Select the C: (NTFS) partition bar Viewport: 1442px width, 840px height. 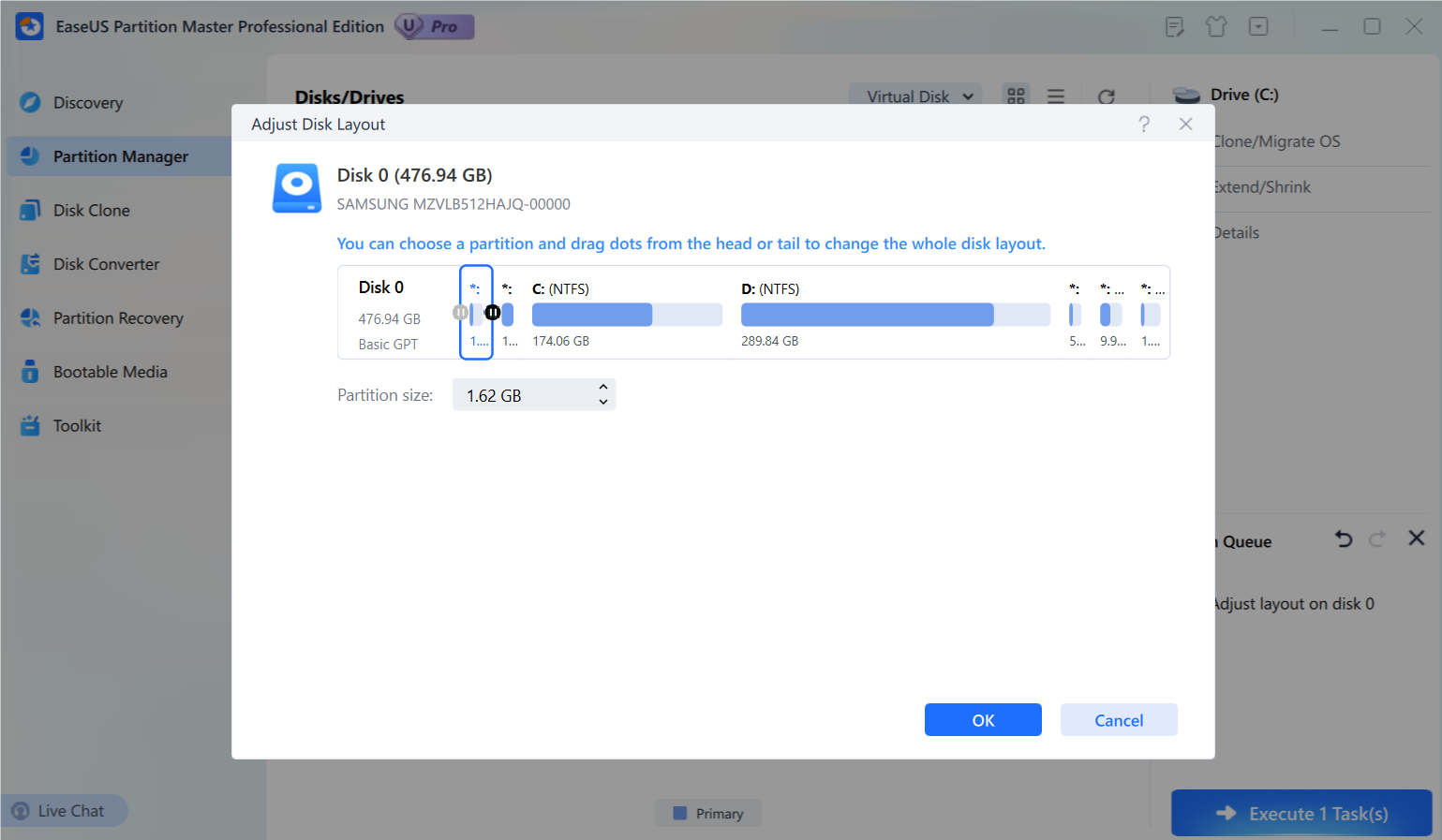(x=627, y=314)
